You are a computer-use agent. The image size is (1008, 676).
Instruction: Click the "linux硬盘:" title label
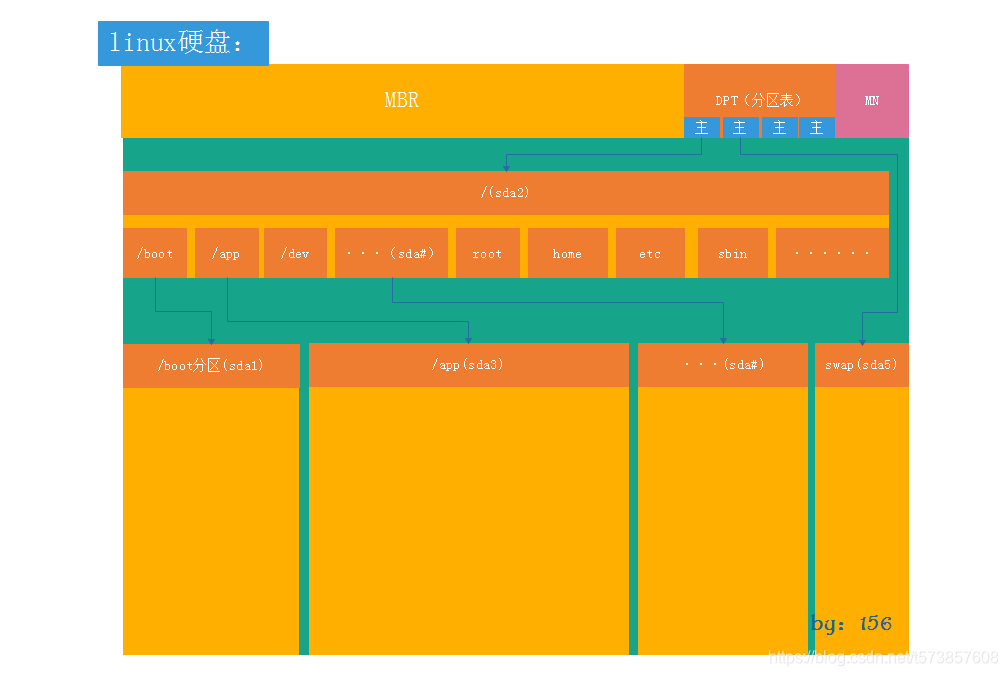(183, 43)
